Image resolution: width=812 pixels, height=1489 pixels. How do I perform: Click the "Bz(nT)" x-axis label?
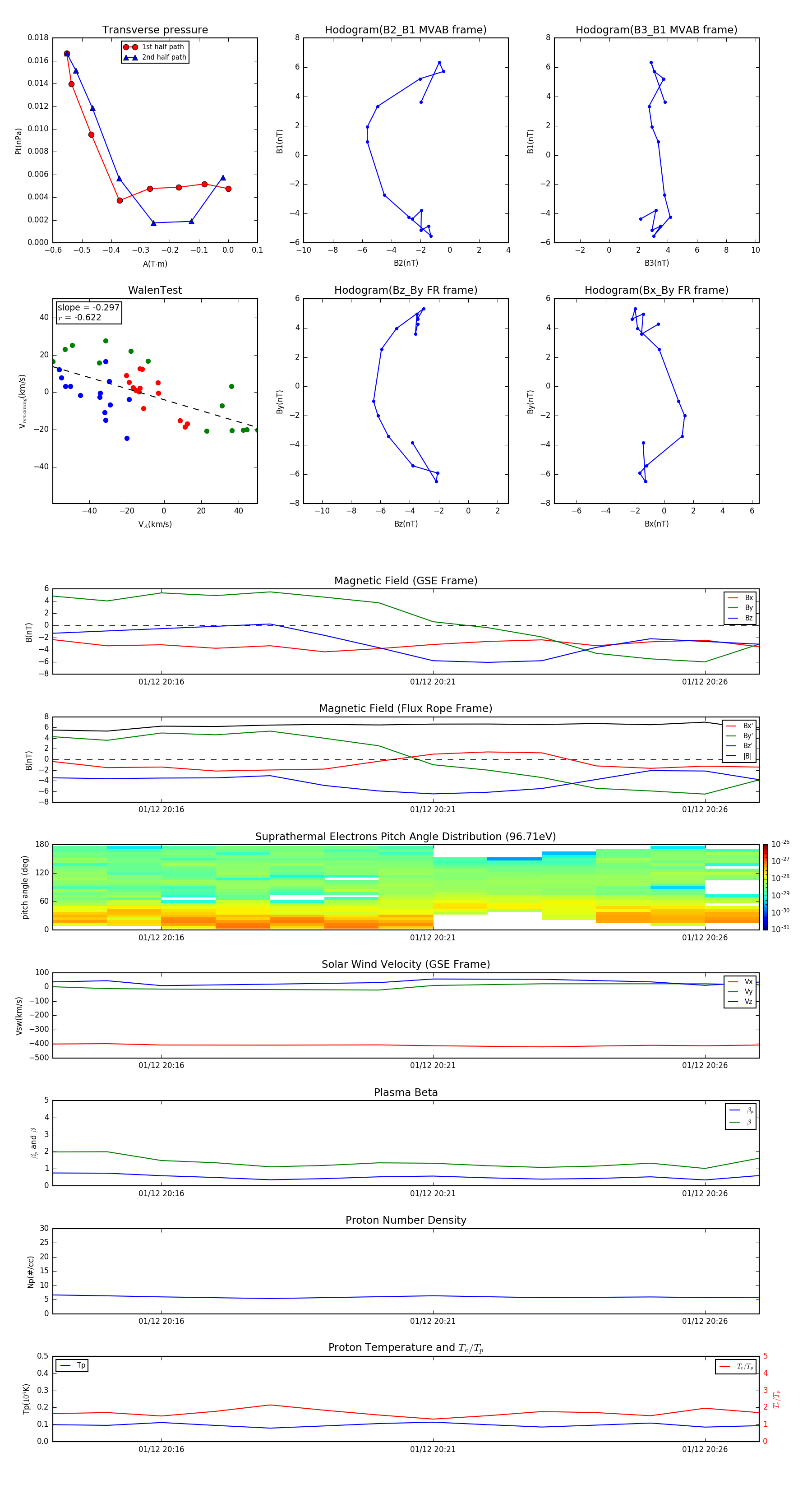coord(406,524)
